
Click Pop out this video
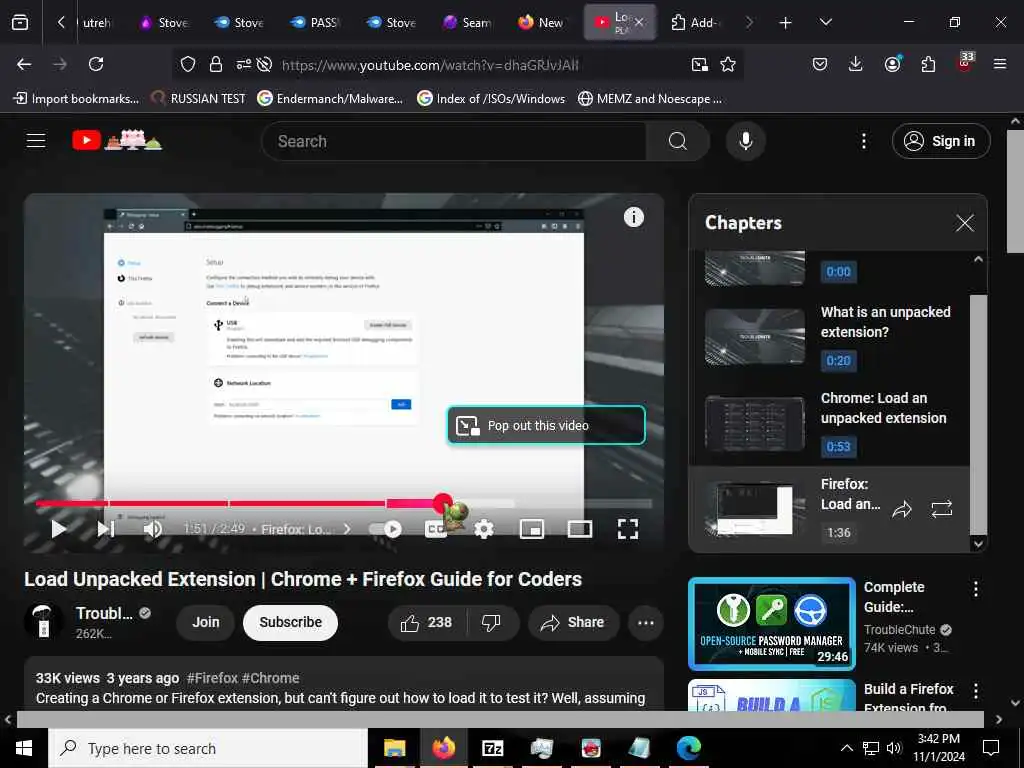coord(546,425)
